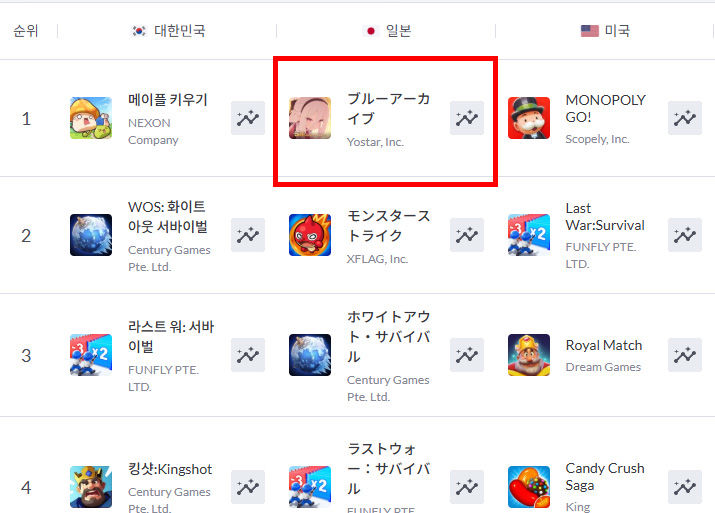The width and height of the screenshot is (715, 513).
Task: View trend chart for Royal Match
Action: pos(684,355)
